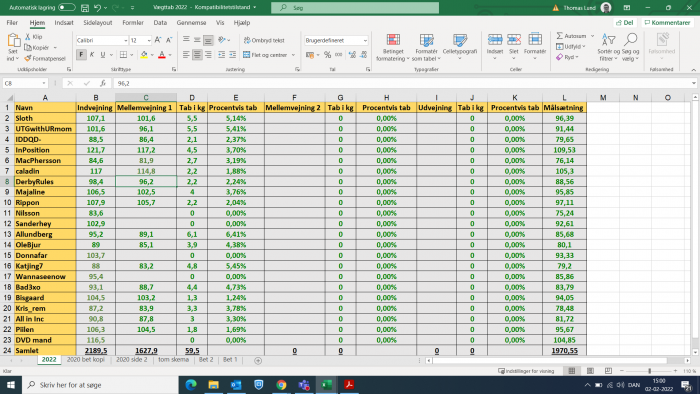Image resolution: width=700 pixels, height=394 pixels.
Task: Click the text orientation icon
Action: [x=222, y=40]
